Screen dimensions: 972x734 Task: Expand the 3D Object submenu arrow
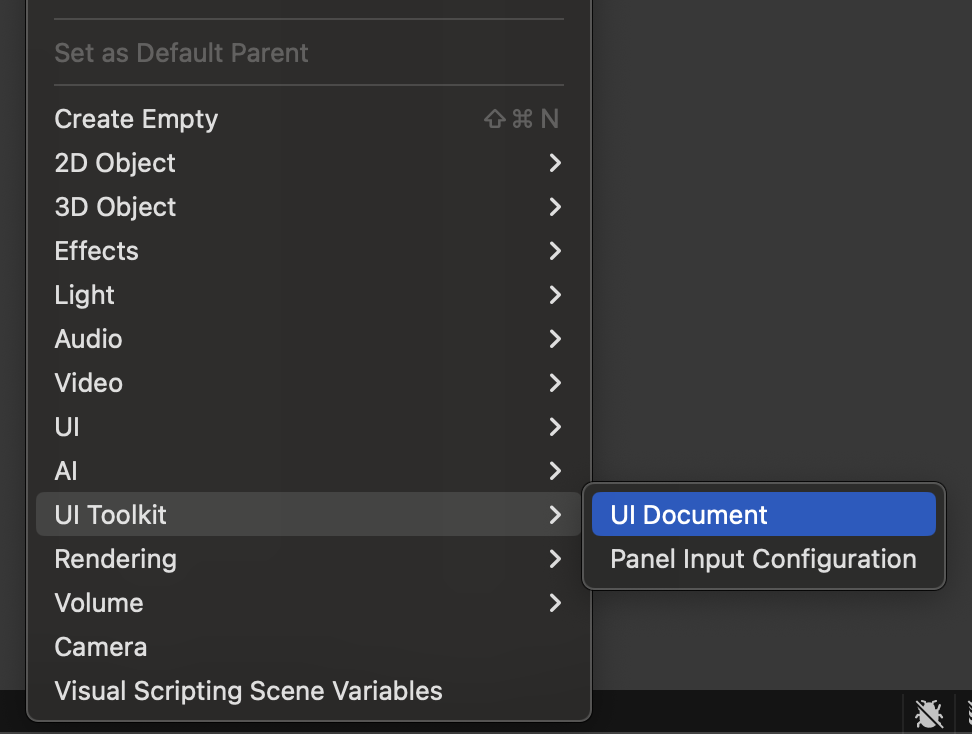[555, 207]
